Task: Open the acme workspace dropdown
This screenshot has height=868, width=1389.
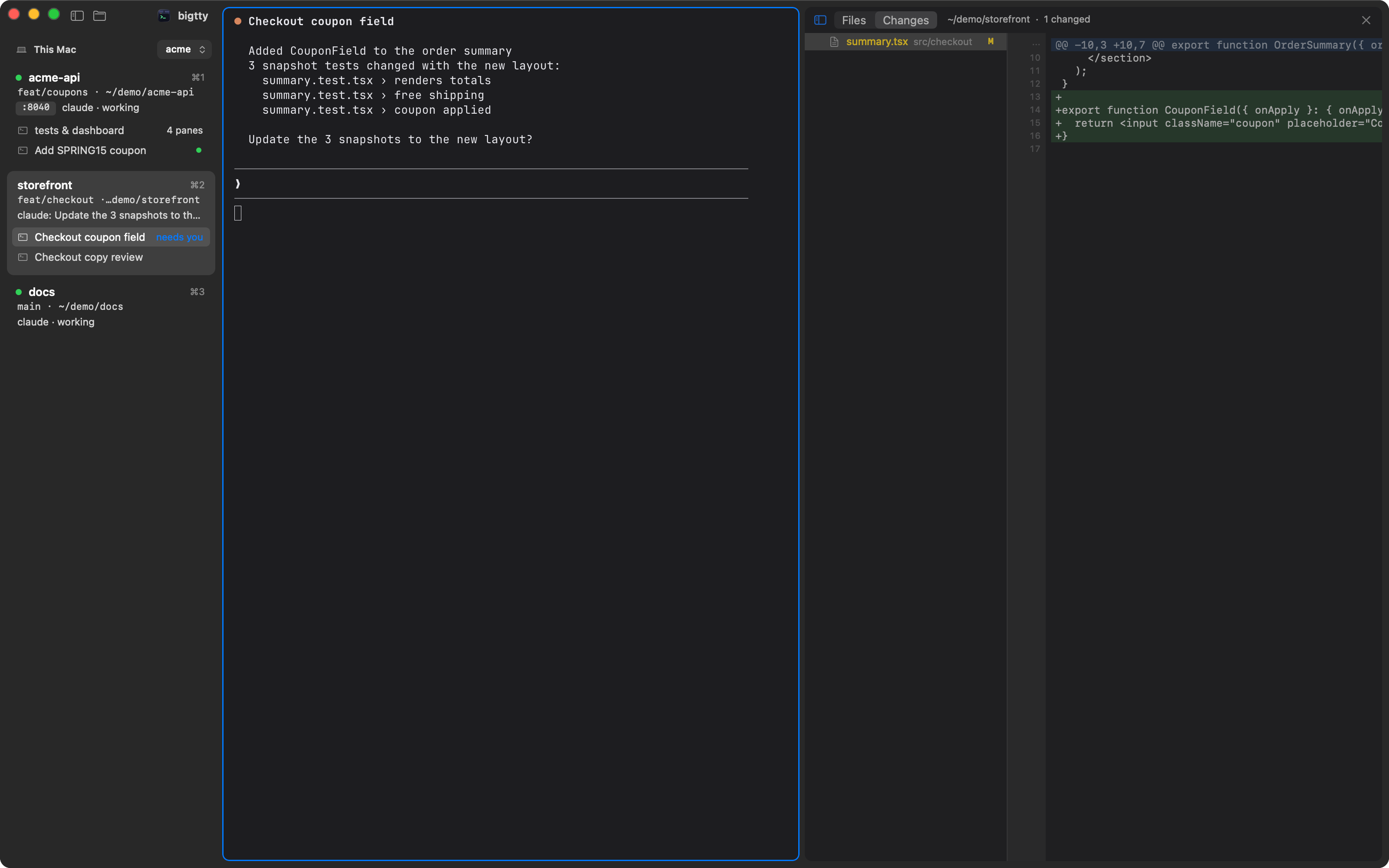Action: pos(184,49)
